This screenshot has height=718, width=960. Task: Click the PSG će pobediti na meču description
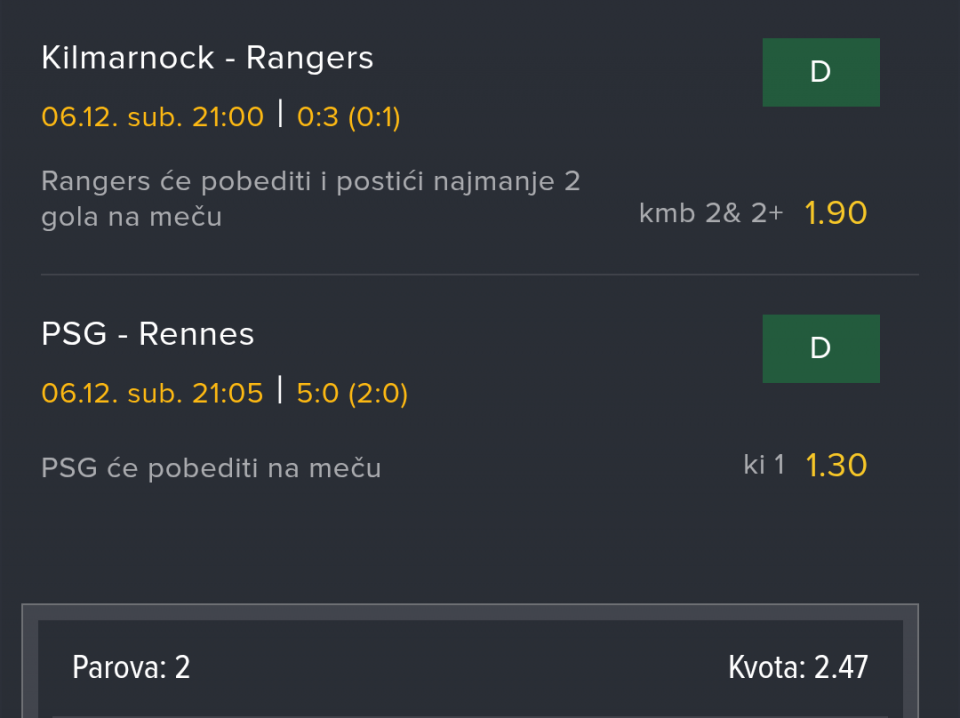[x=211, y=468]
